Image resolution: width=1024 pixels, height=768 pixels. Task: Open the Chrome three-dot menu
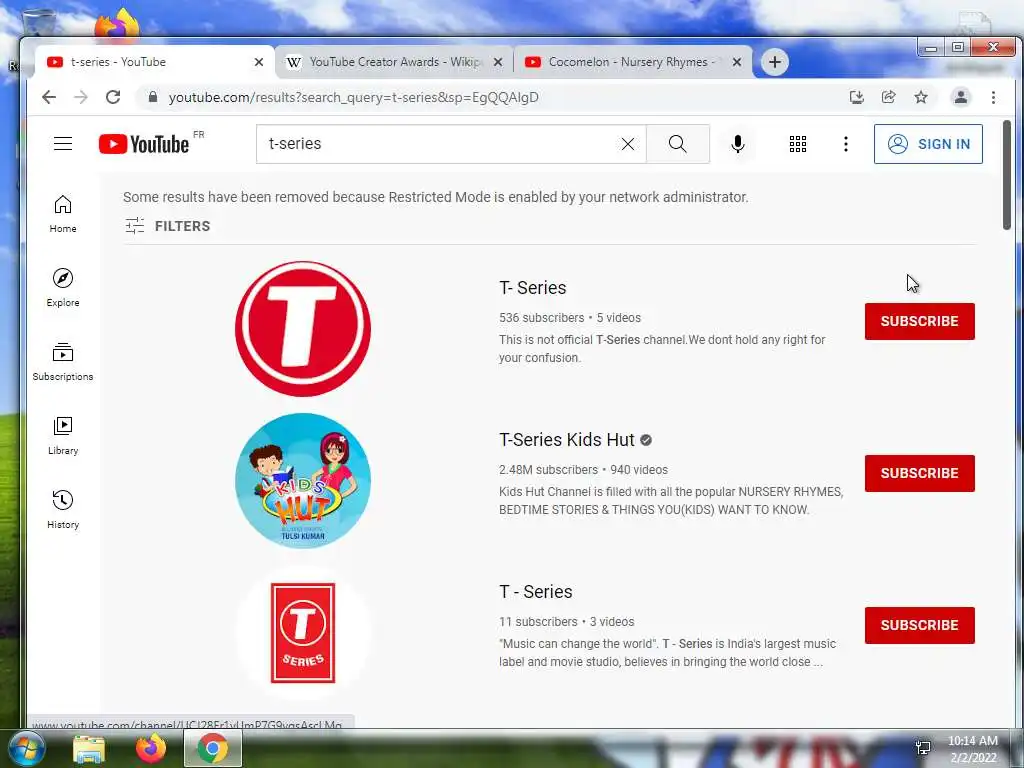(993, 97)
